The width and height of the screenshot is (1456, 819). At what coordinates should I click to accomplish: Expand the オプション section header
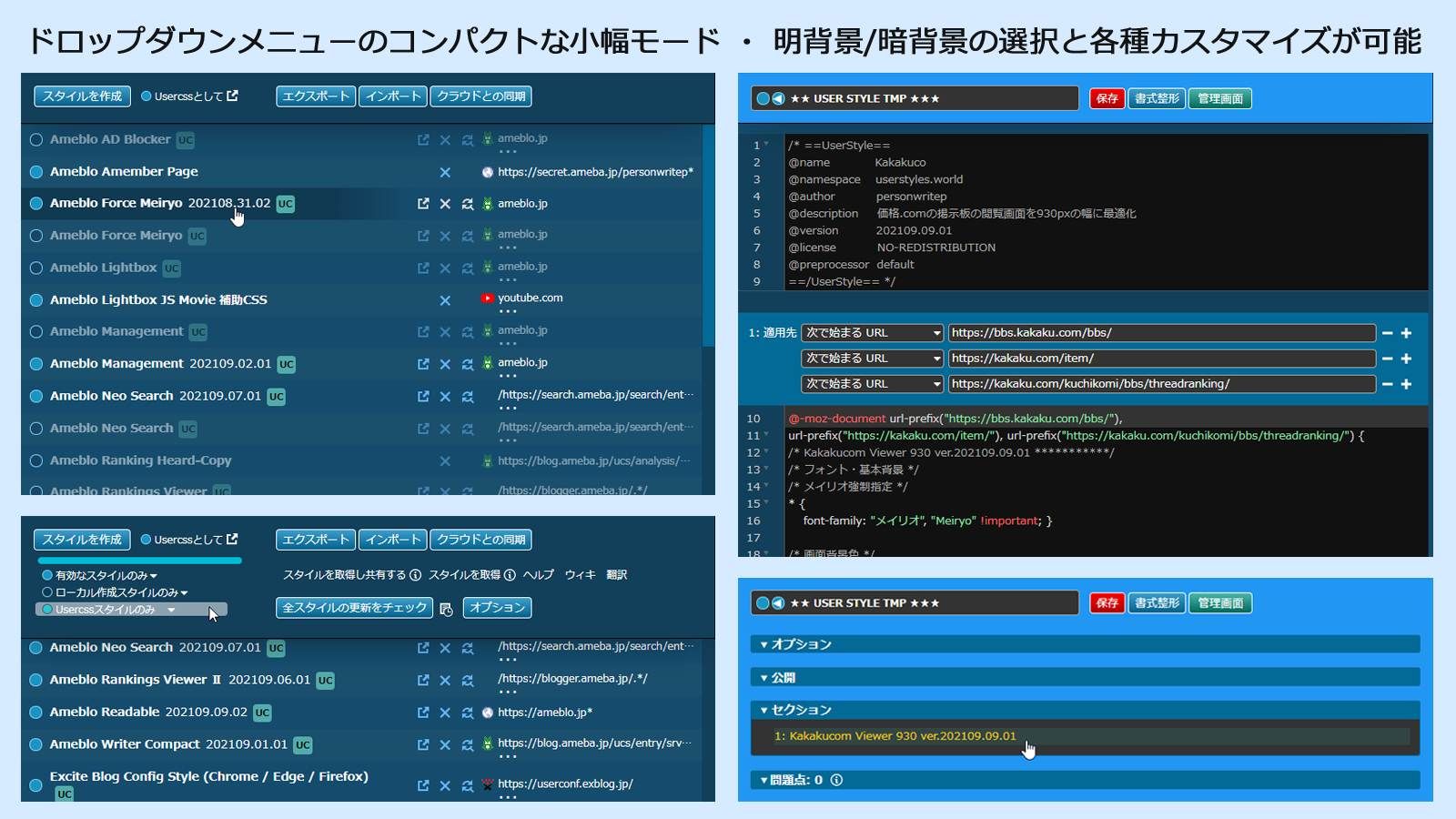coord(1086,644)
